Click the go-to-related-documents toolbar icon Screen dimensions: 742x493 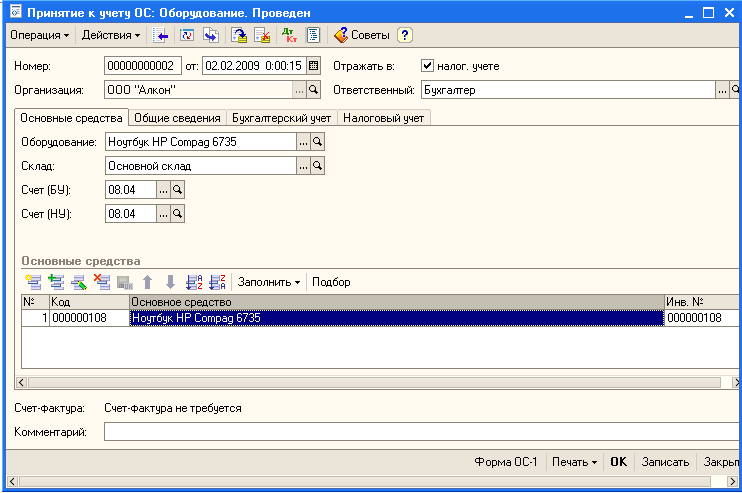tap(211, 35)
